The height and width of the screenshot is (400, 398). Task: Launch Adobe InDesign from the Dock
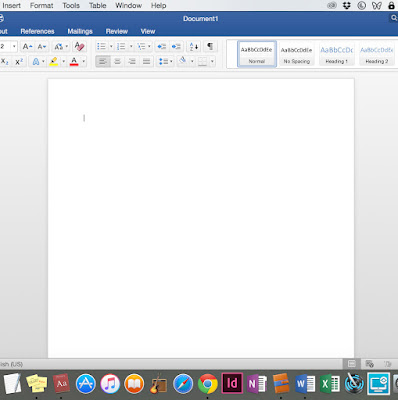232,383
